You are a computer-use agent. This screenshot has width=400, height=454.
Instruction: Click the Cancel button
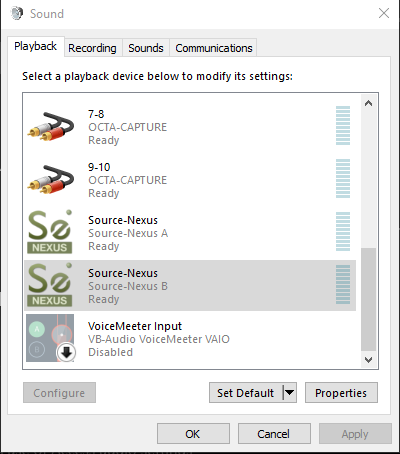click(x=274, y=434)
